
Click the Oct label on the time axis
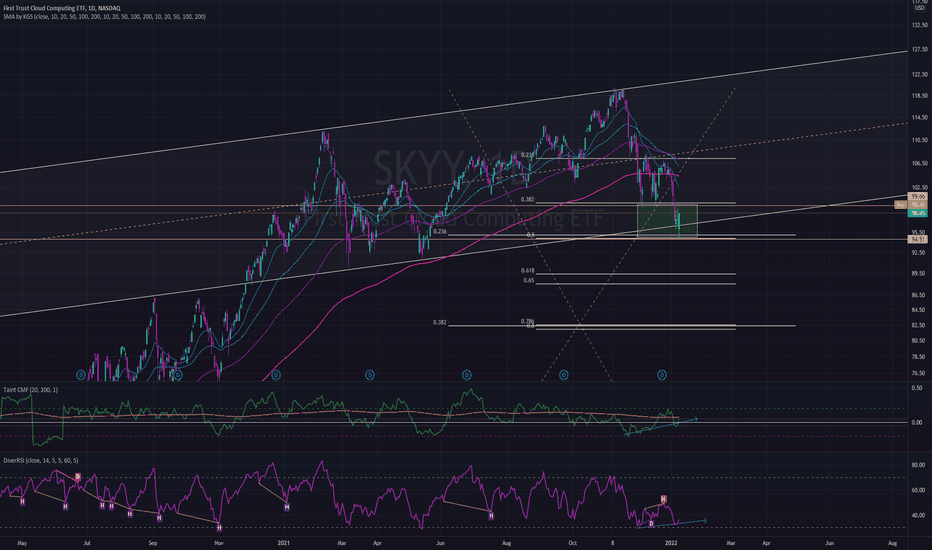tap(572, 543)
